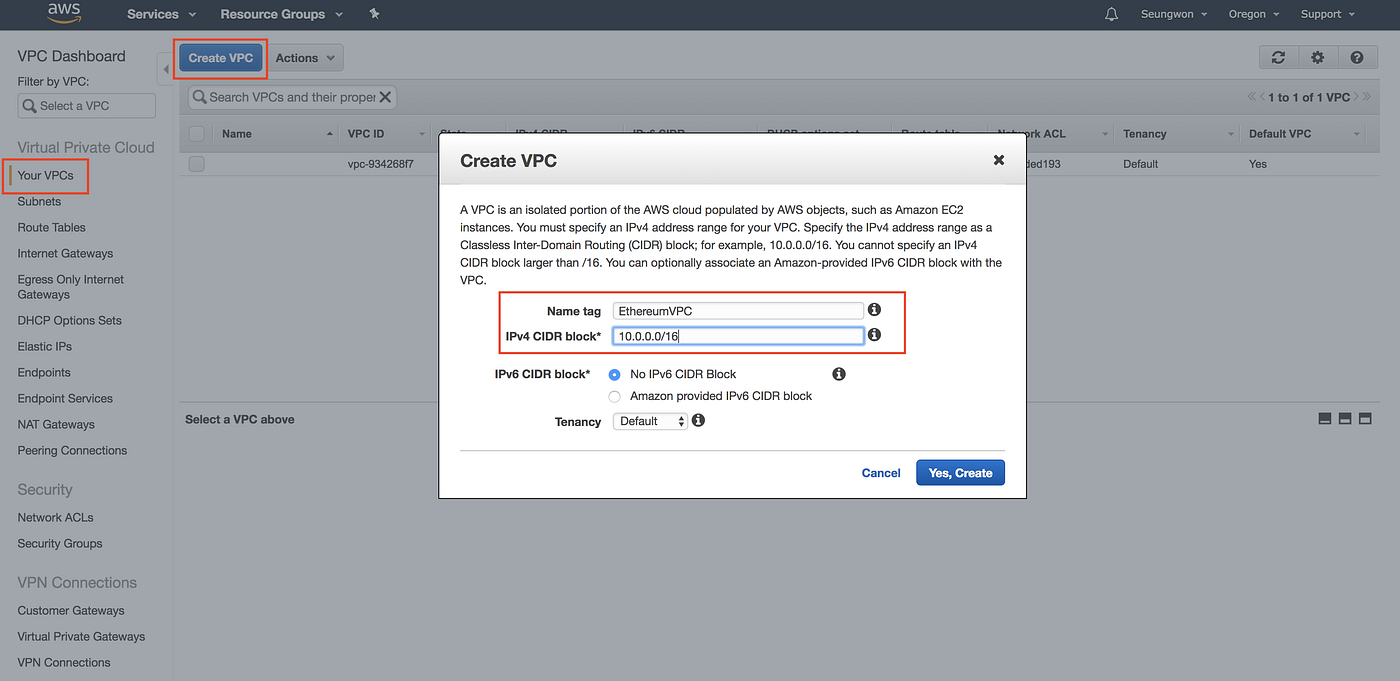Click the AWS logo home icon
This screenshot has width=1400, height=681.
65,14
